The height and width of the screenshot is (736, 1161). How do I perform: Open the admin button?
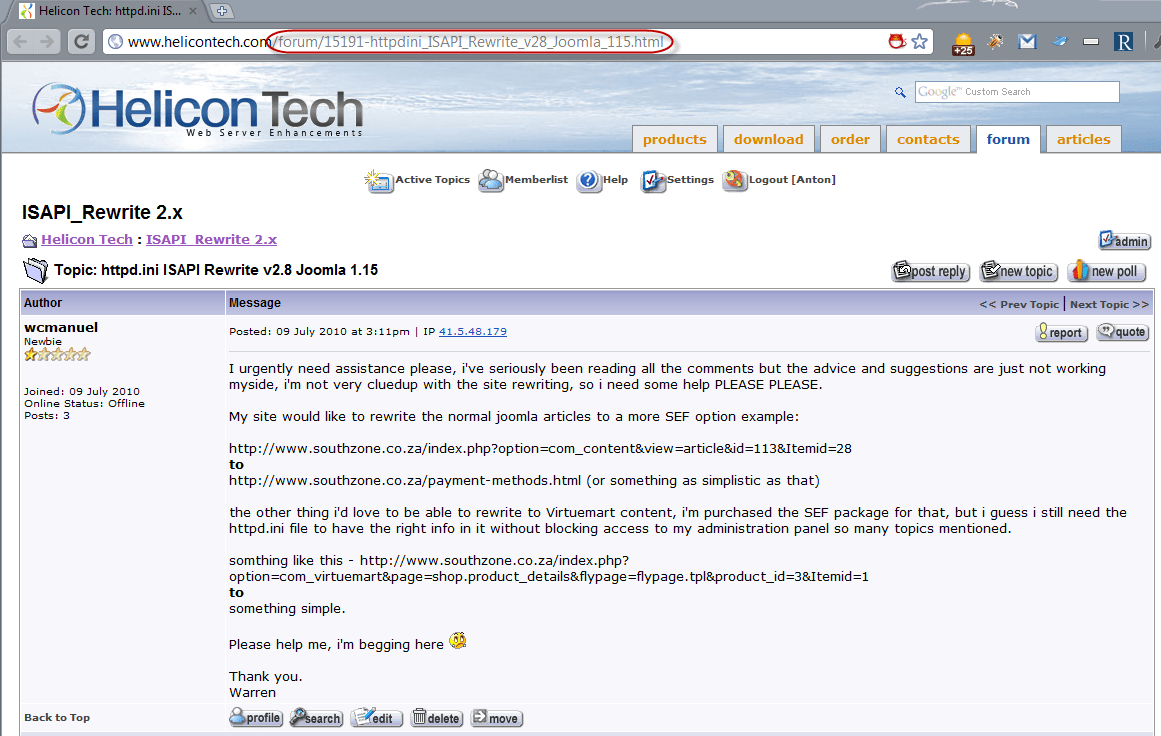click(x=1124, y=241)
